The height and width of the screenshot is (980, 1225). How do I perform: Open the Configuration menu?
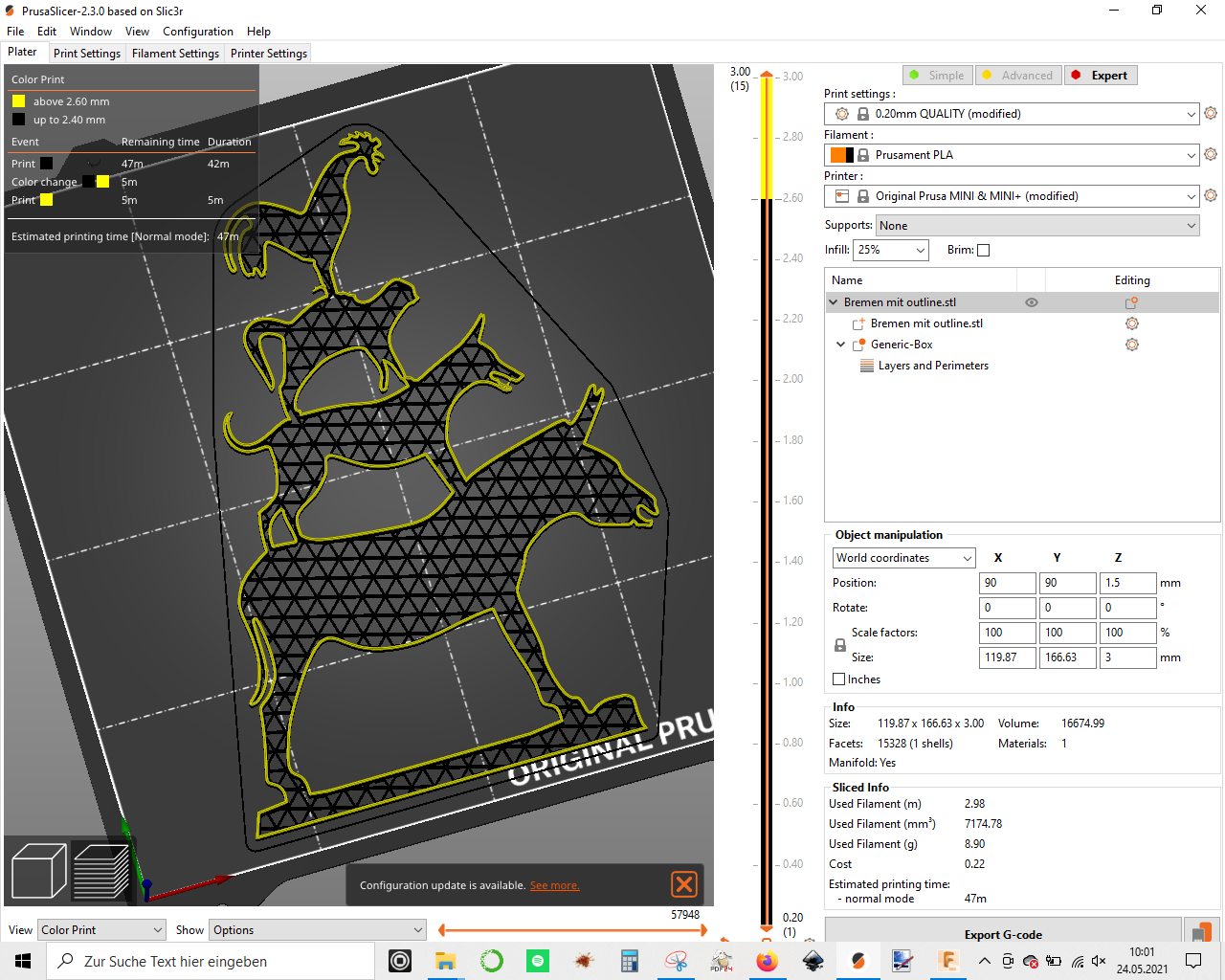coord(198,32)
